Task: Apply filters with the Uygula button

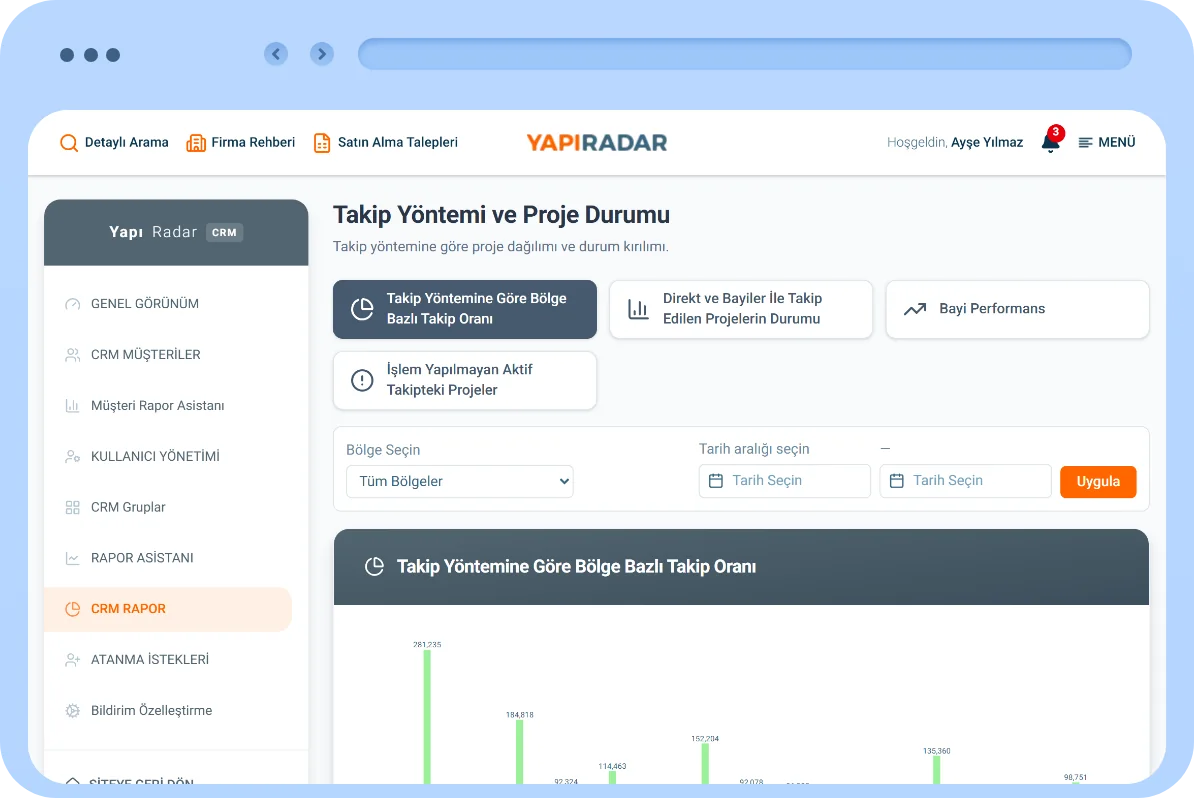Action: coord(1097,481)
